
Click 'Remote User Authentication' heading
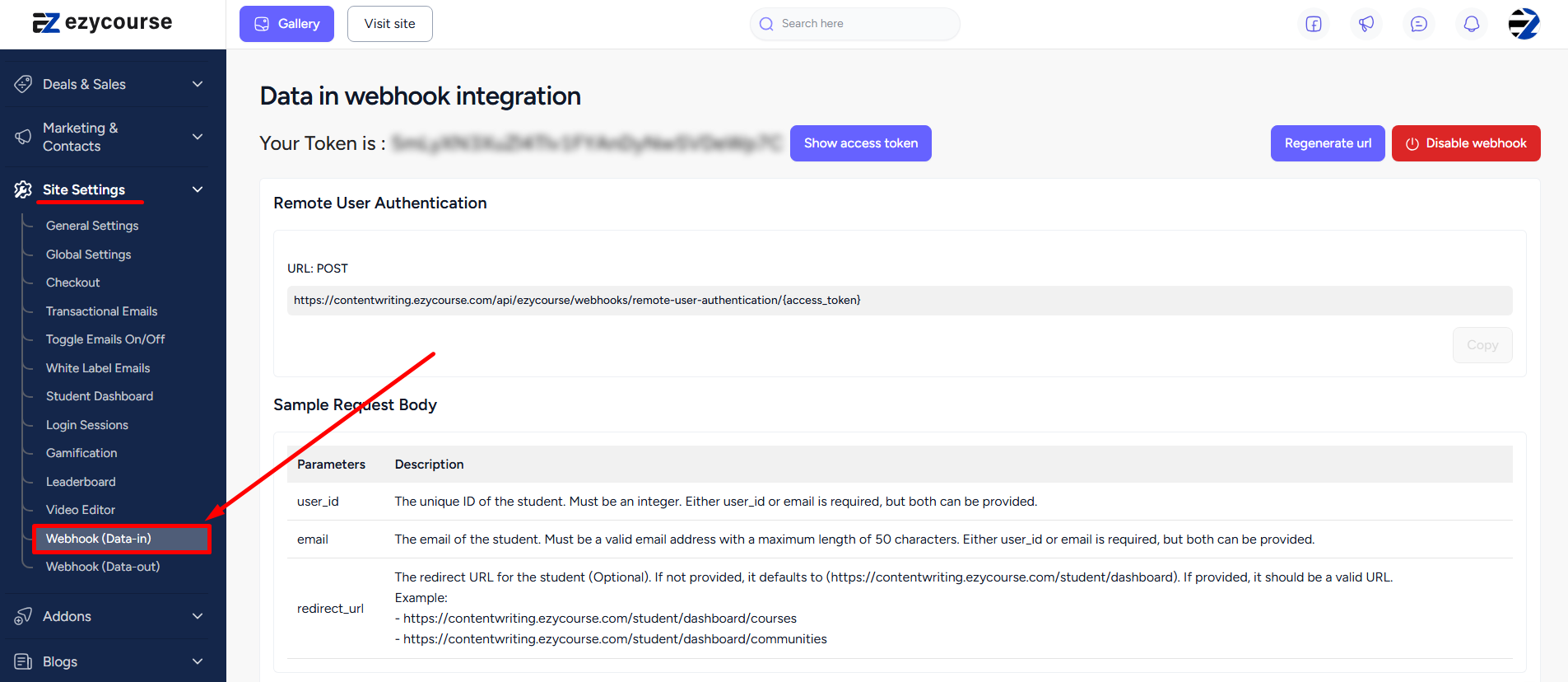pyautogui.click(x=380, y=203)
